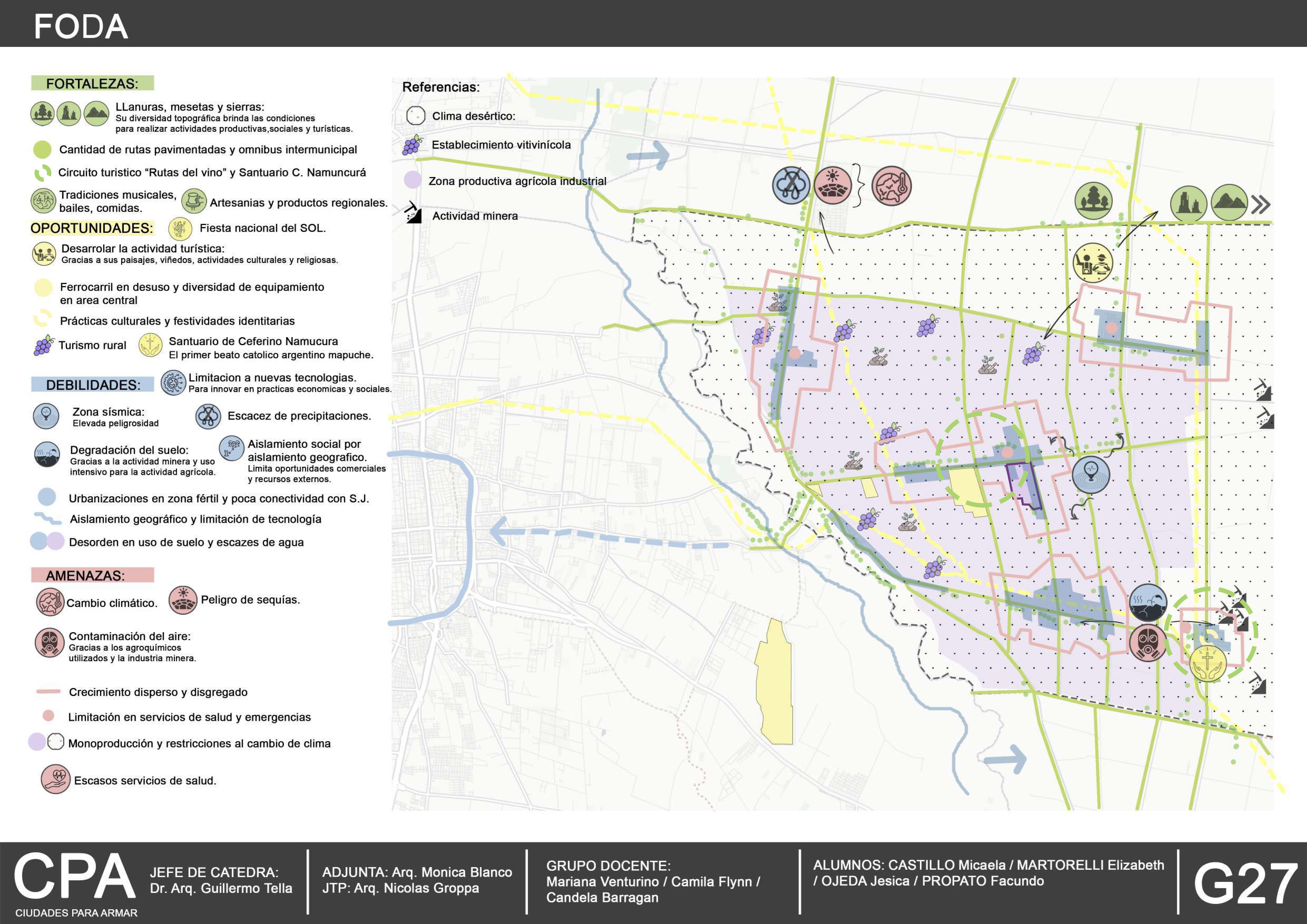The image size is (1307, 924).
Task: Select the Cambio climático legend icon
Action: (50, 602)
